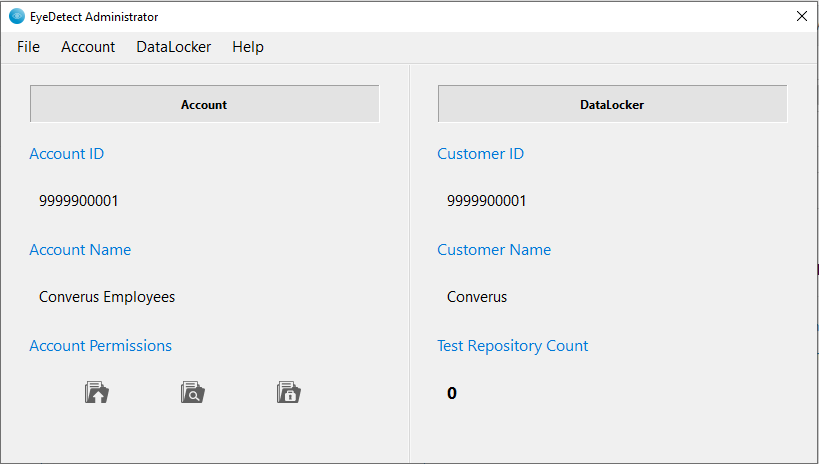819x464 pixels.
Task: Click the DataLocker header button
Action: click(x=612, y=104)
